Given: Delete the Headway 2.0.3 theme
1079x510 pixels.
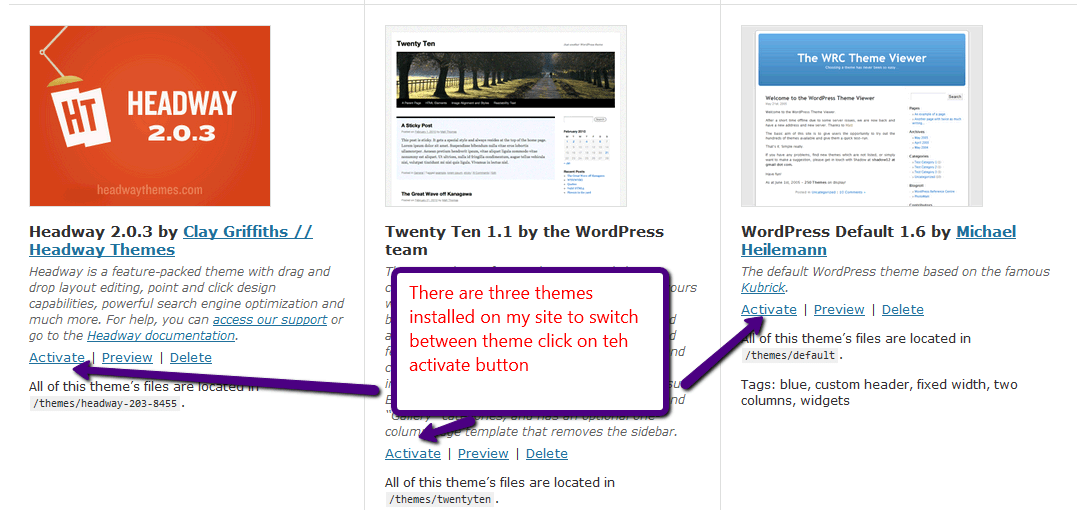Looking at the screenshot, I should pos(191,357).
